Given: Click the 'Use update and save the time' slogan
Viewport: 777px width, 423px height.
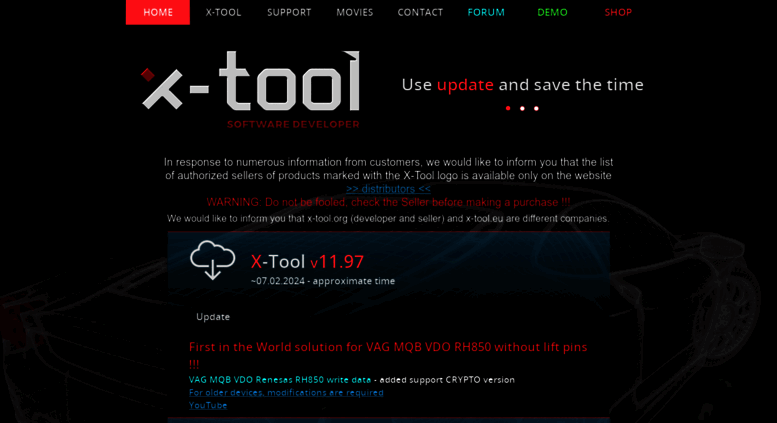Looking at the screenshot, I should 522,85.
